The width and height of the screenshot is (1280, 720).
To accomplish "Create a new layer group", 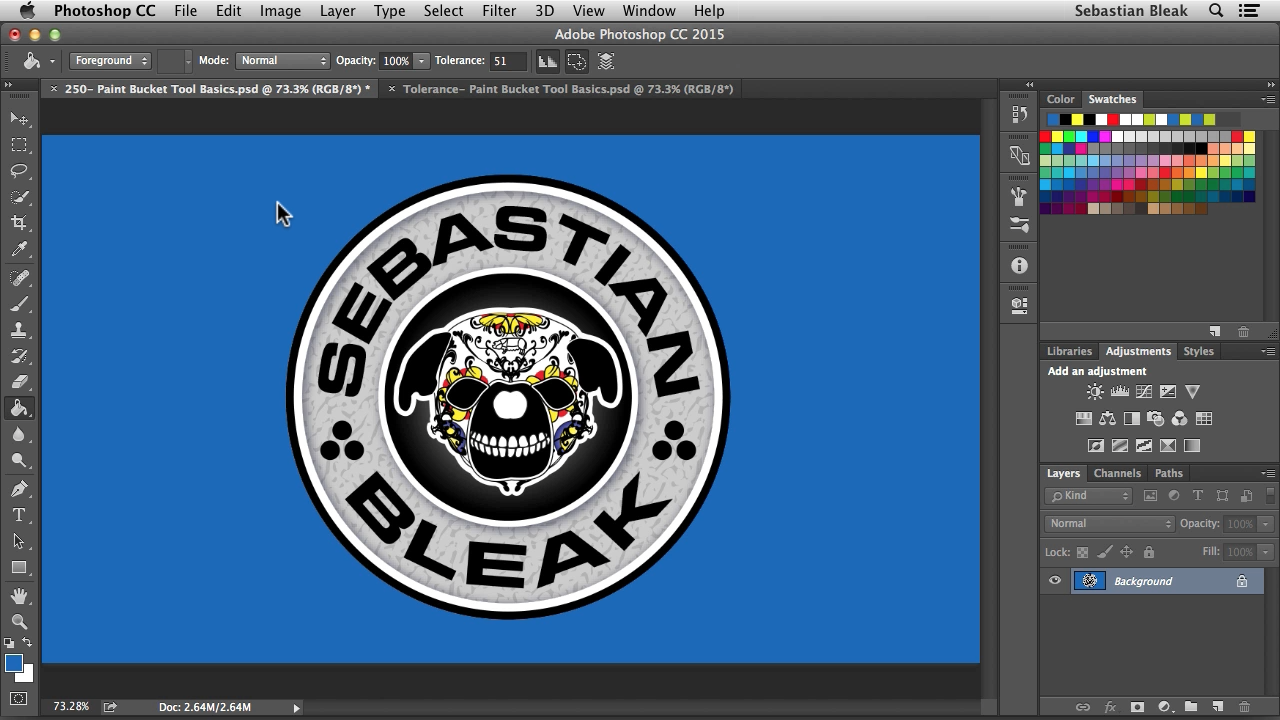I will point(1191,707).
